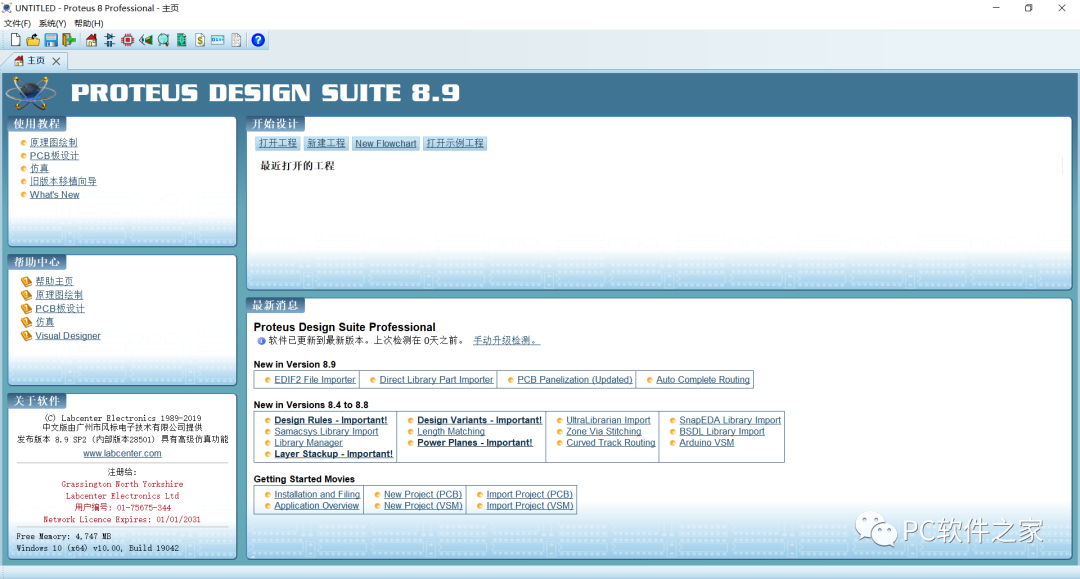Image resolution: width=1080 pixels, height=579 pixels.
Task: Open the Design Variants - Important! link
Action: pos(479,420)
